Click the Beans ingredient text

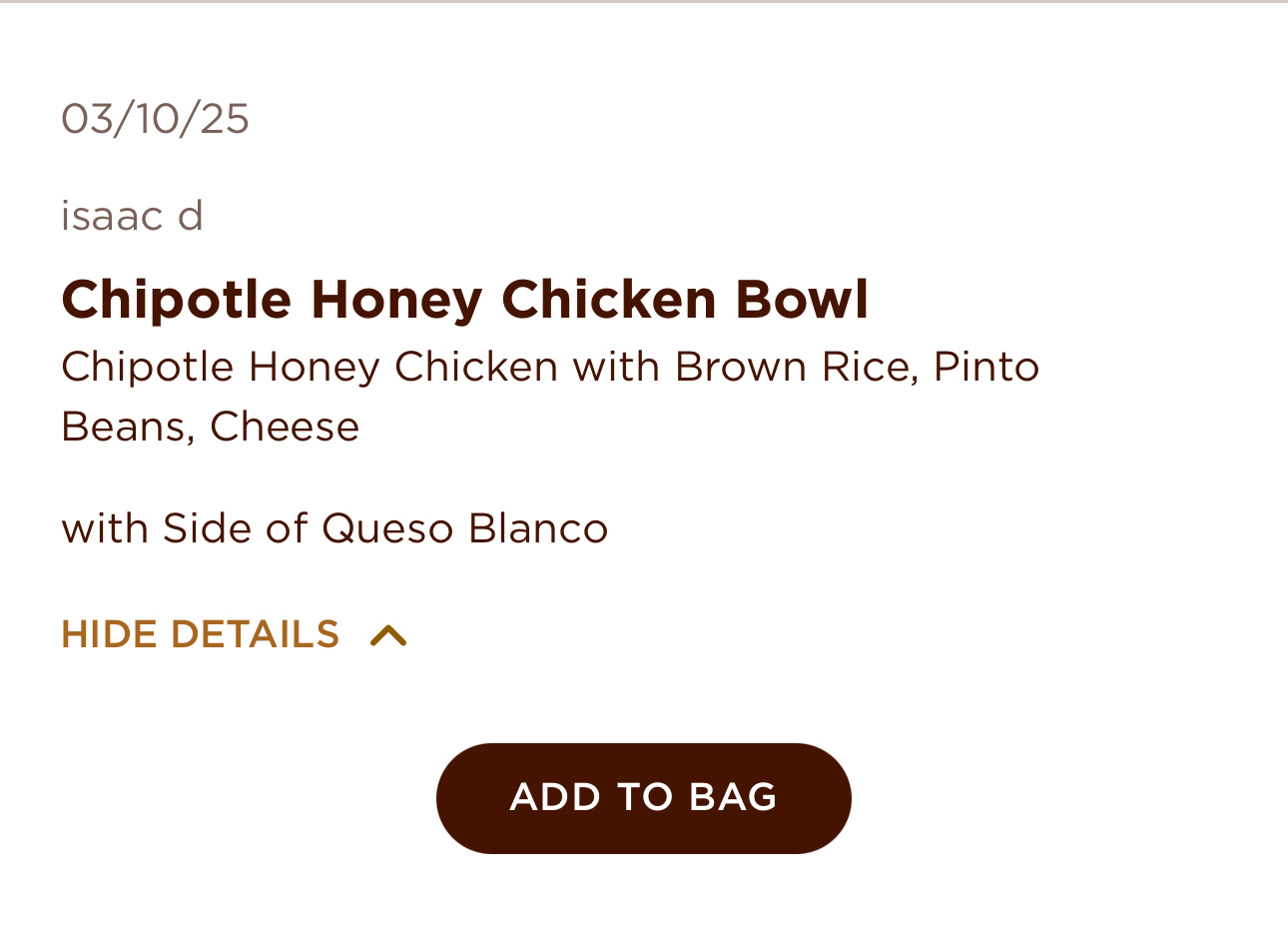tap(127, 427)
